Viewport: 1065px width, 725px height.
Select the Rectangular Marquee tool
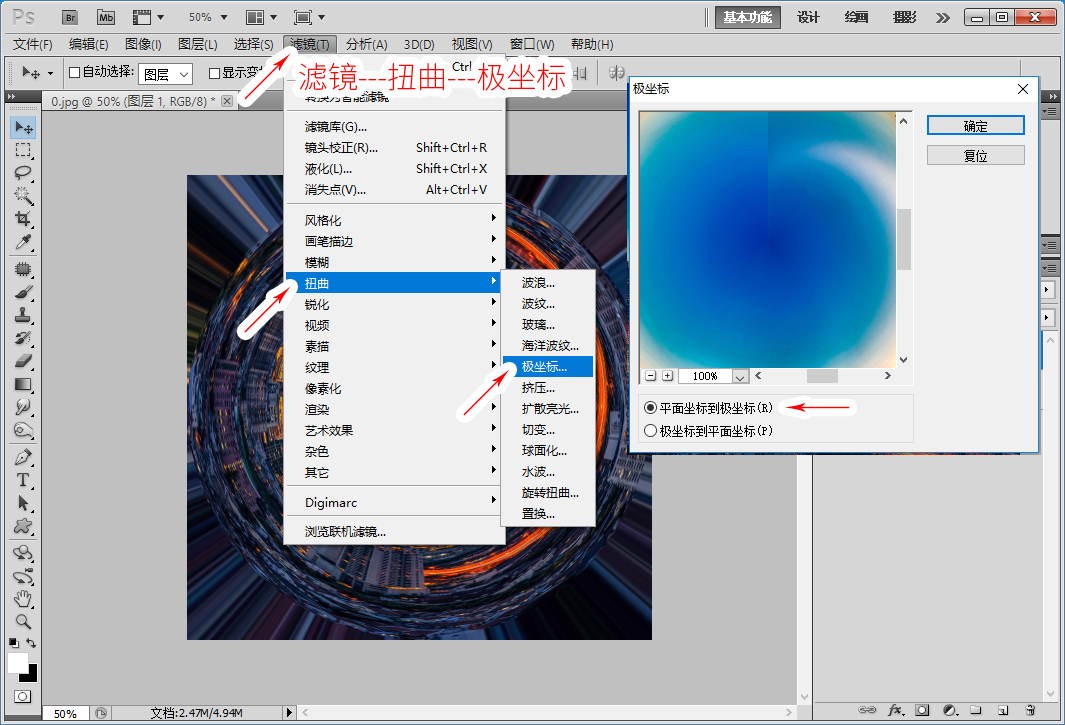pos(23,150)
